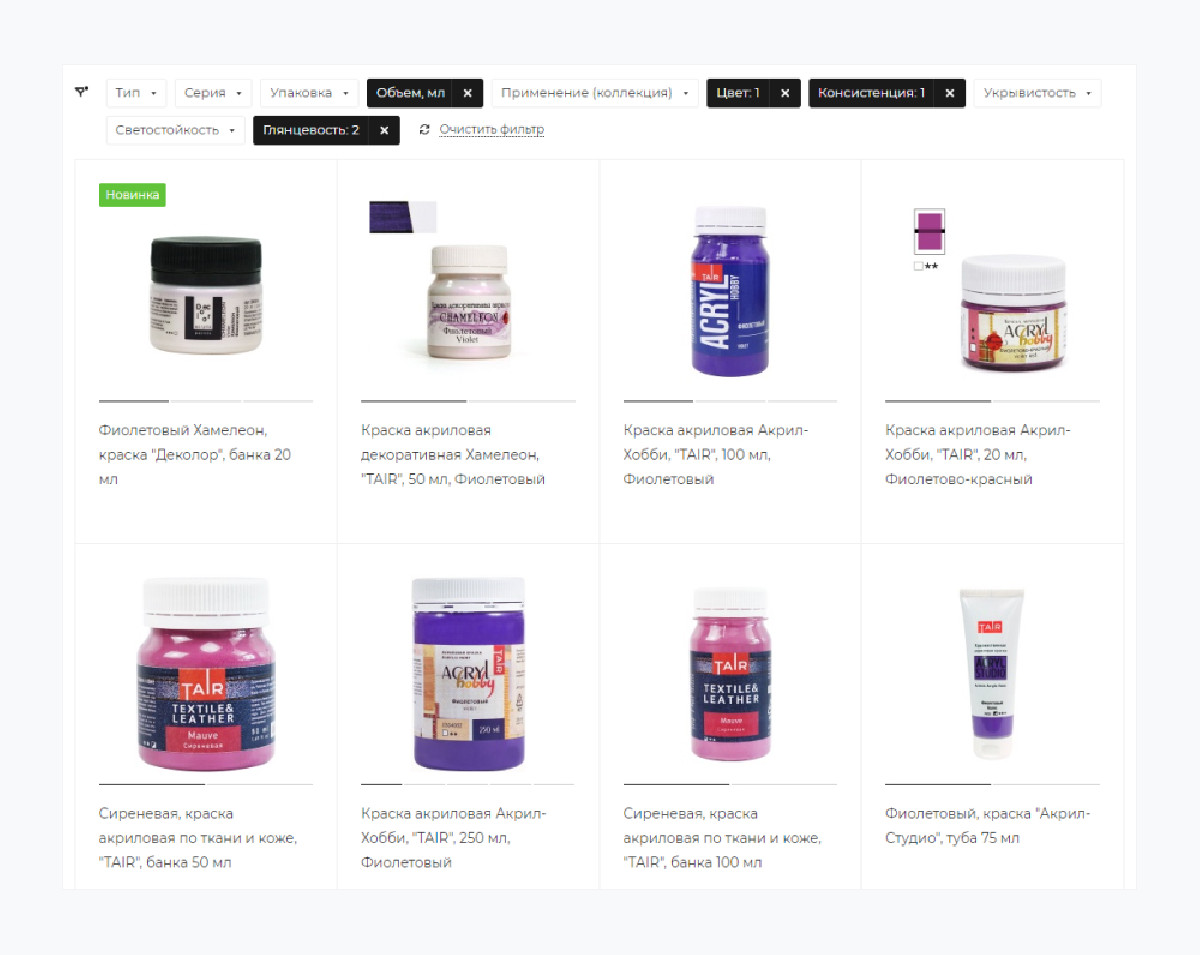Click the Акрил-Студио tube 75 мл image

992,675
